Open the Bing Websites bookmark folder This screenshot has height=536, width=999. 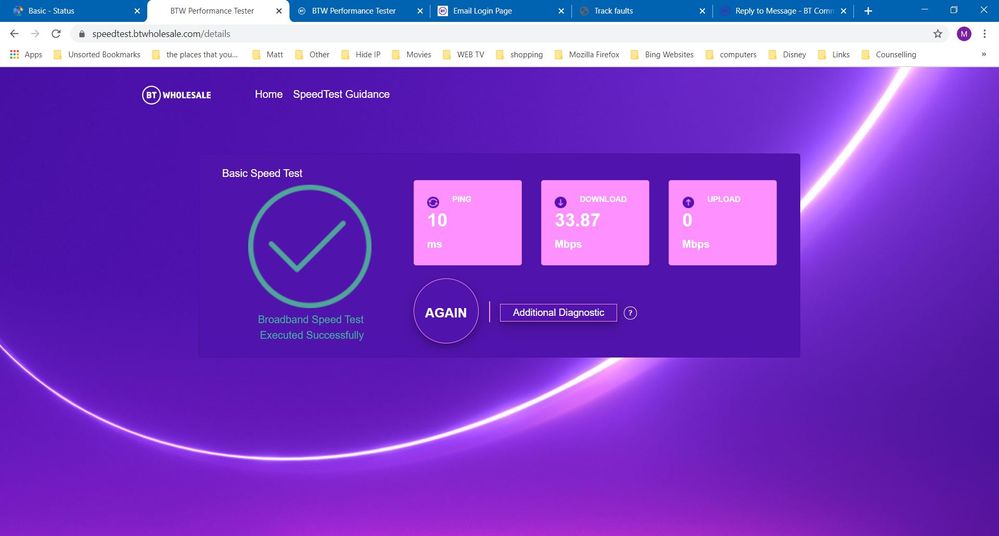tap(662, 55)
